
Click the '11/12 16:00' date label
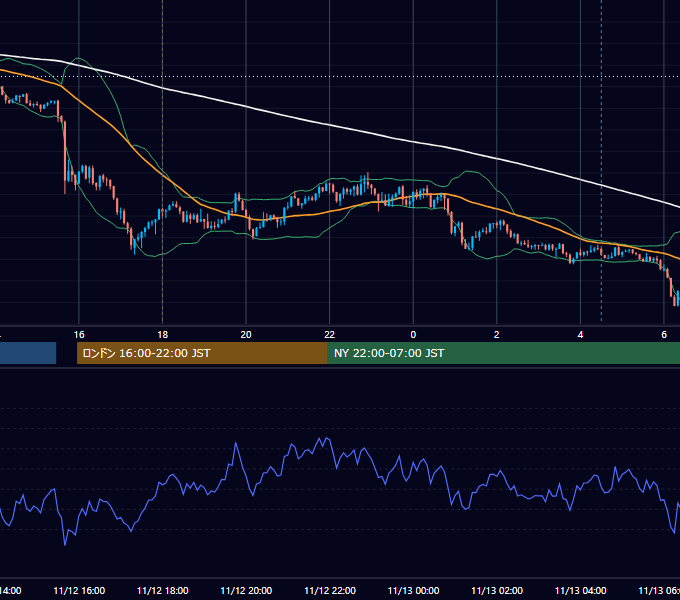(79, 590)
